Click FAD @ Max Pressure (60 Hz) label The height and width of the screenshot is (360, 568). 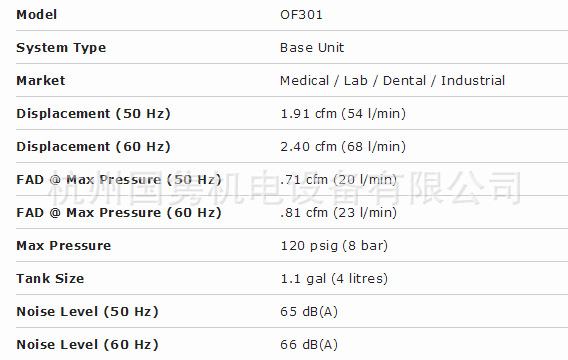click(x=119, y=213)
